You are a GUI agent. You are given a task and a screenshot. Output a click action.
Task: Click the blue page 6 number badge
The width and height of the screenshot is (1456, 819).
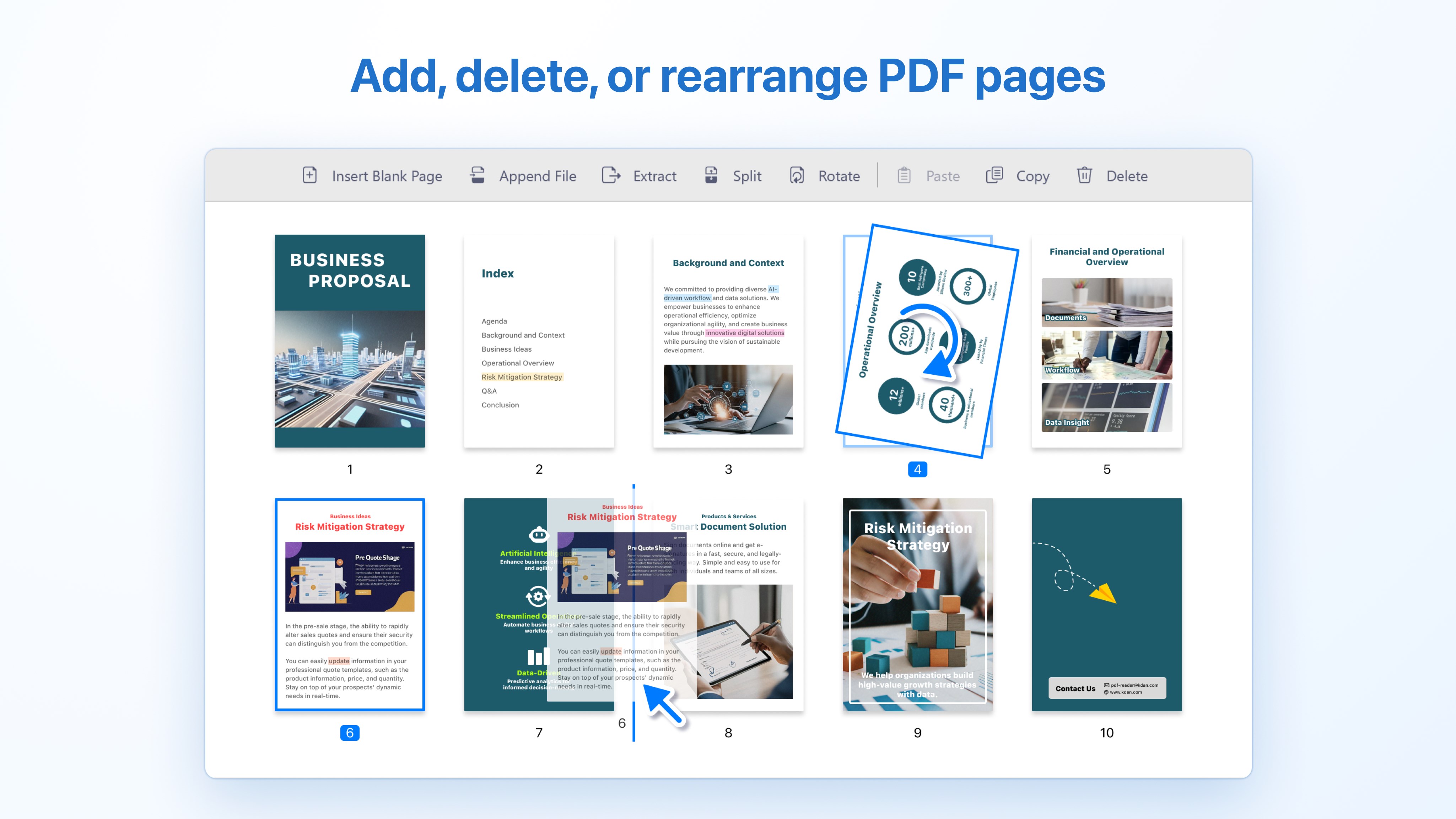point(349,732)
